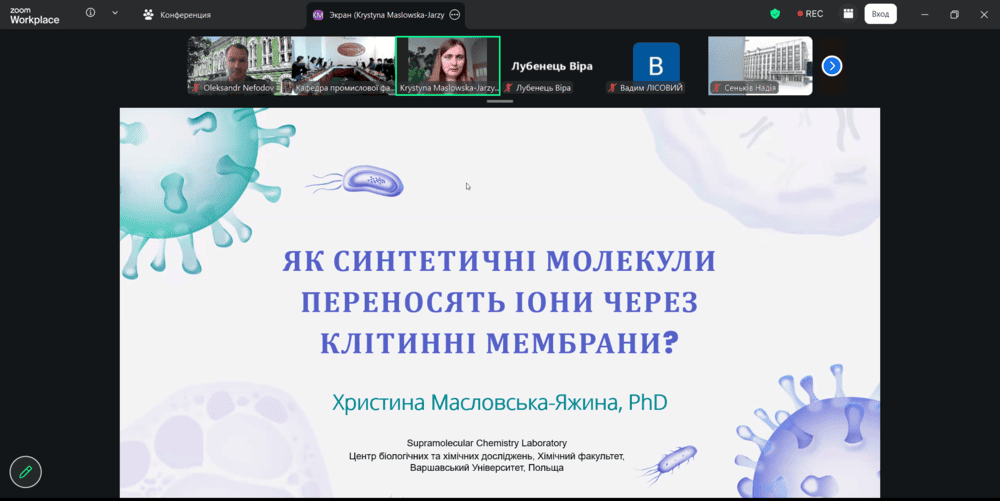The width and height of the screenshot is (1000, 501).
Task: Click the Варшавський Університет, Польща line
Action: point(487,468)
